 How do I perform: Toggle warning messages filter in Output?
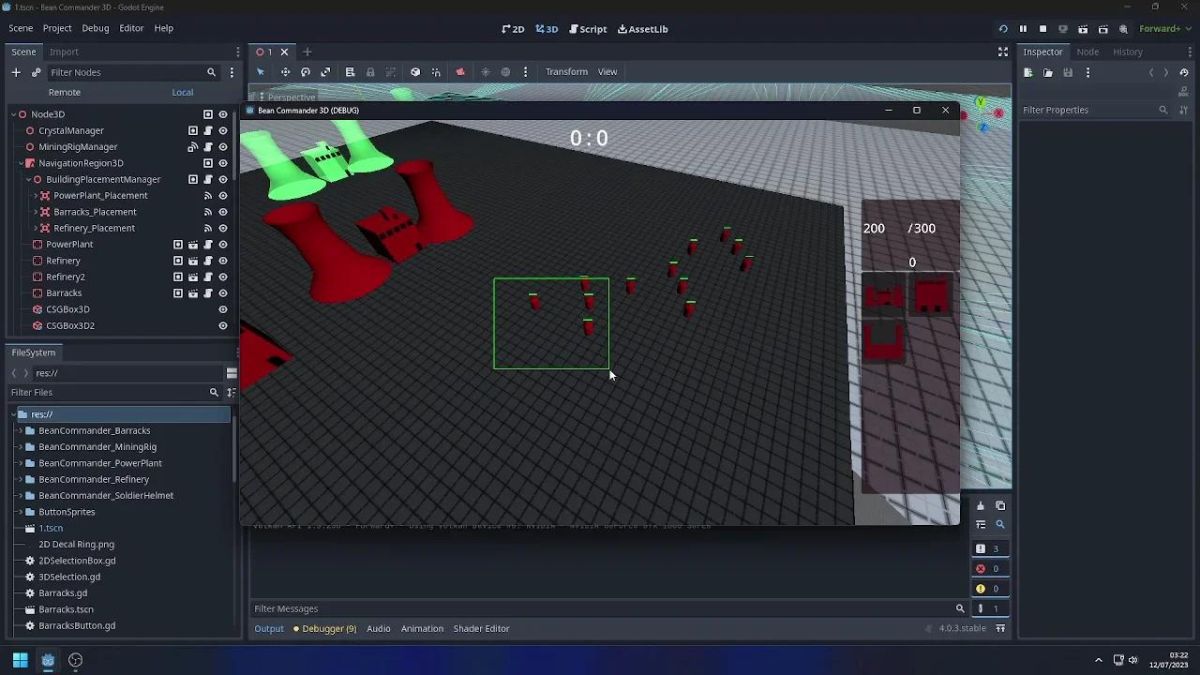point(988,588)
